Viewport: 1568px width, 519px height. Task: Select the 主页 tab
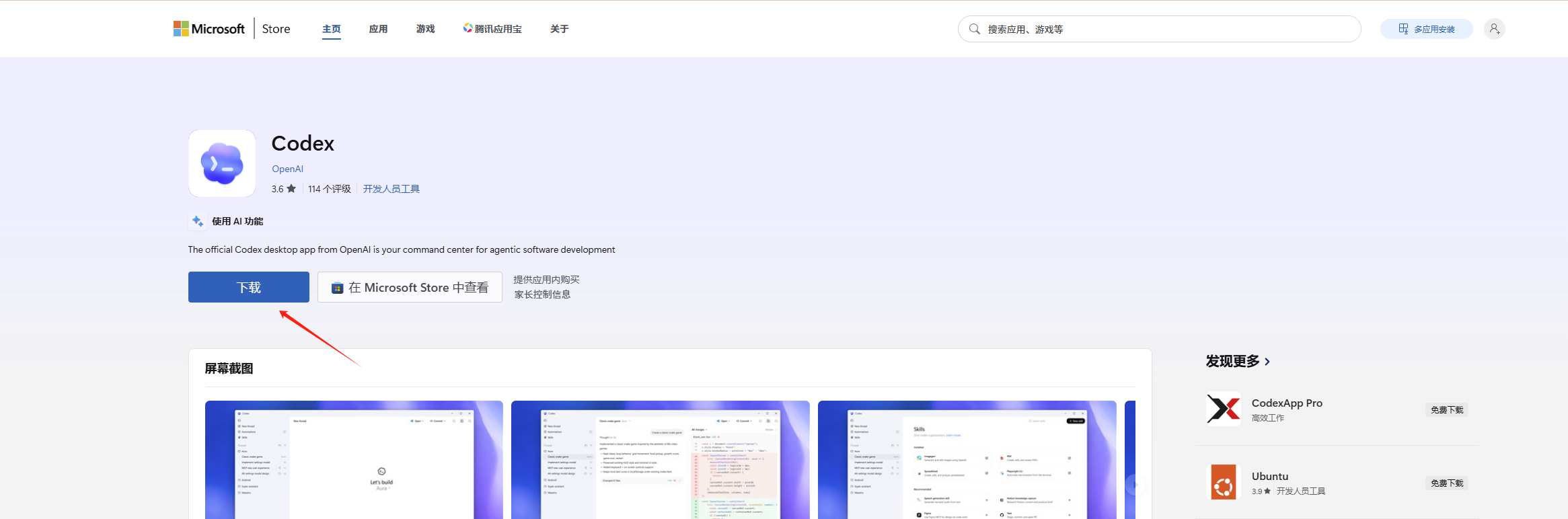[332, 29]
